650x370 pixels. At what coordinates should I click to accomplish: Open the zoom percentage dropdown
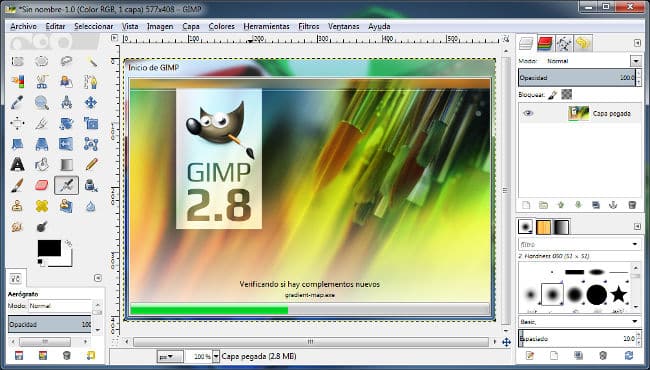[x=216, y=356]
